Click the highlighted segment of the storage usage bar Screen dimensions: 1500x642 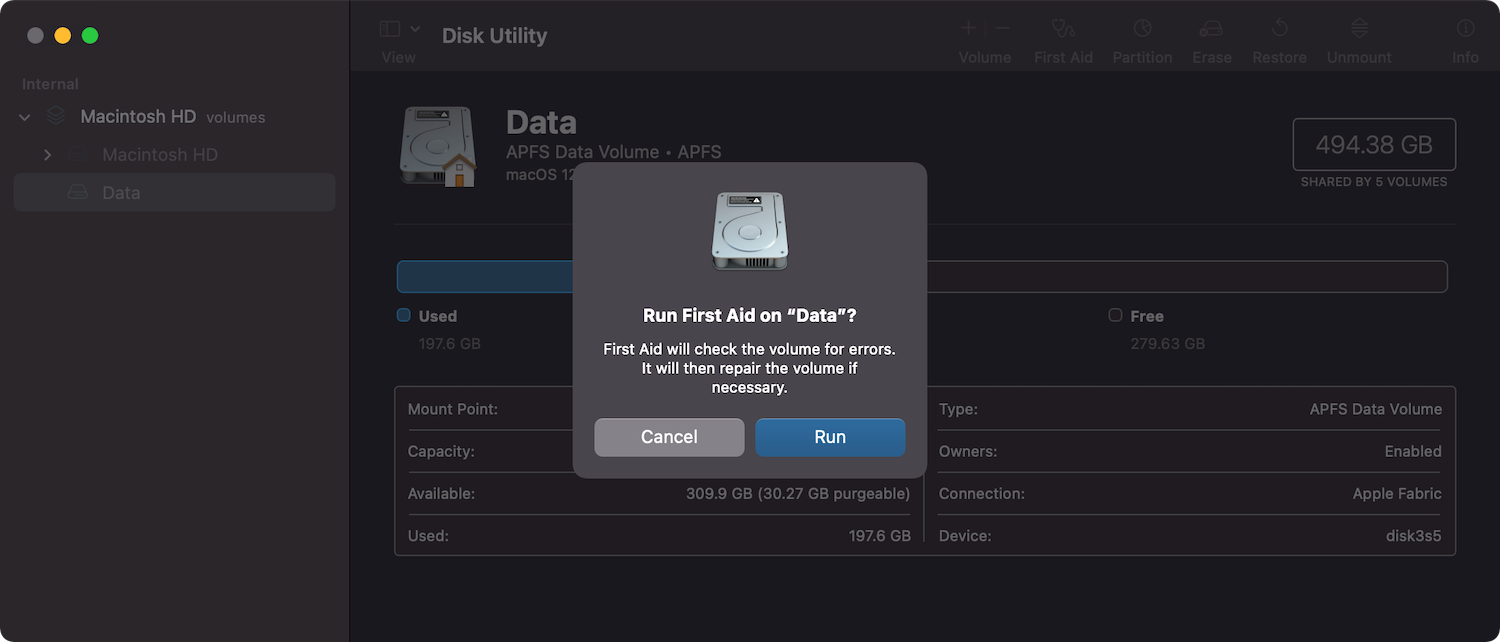485,276
